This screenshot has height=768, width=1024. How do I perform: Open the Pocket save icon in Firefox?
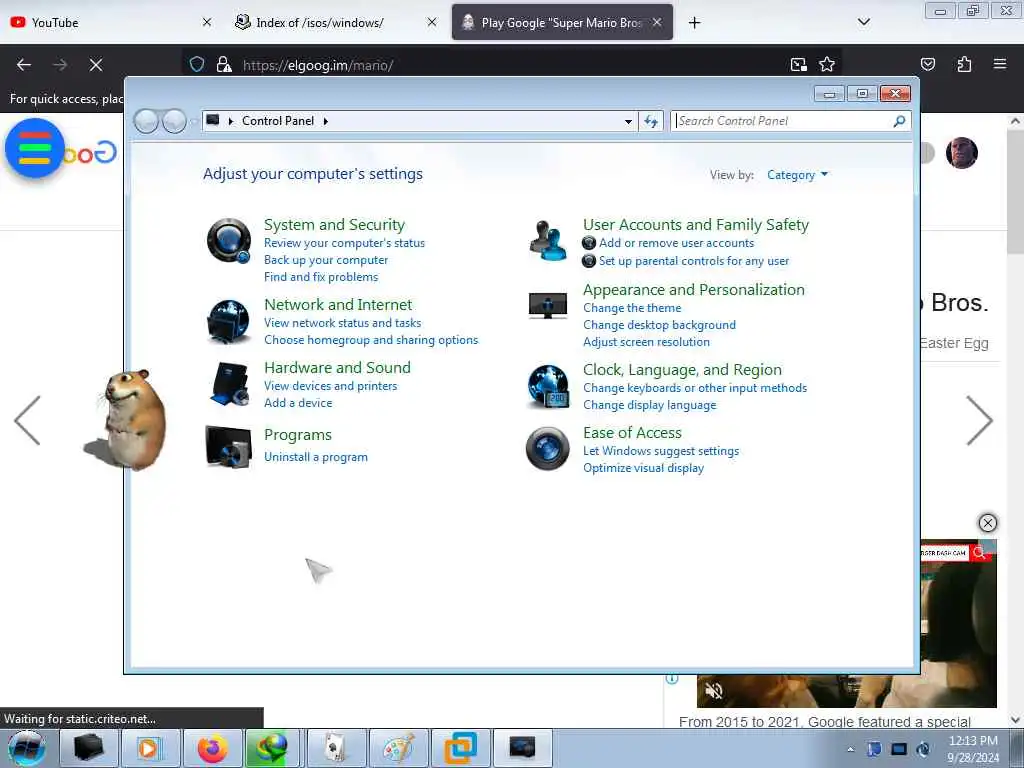928,64
